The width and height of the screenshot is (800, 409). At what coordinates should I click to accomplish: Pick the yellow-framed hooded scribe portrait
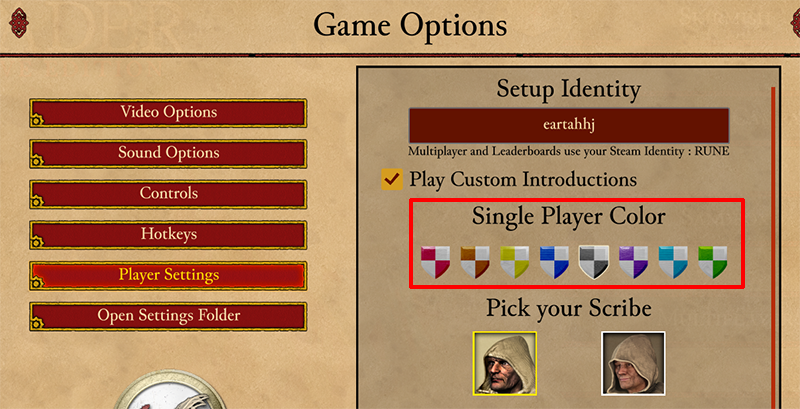pyautogui.click(x=505, y=363)
